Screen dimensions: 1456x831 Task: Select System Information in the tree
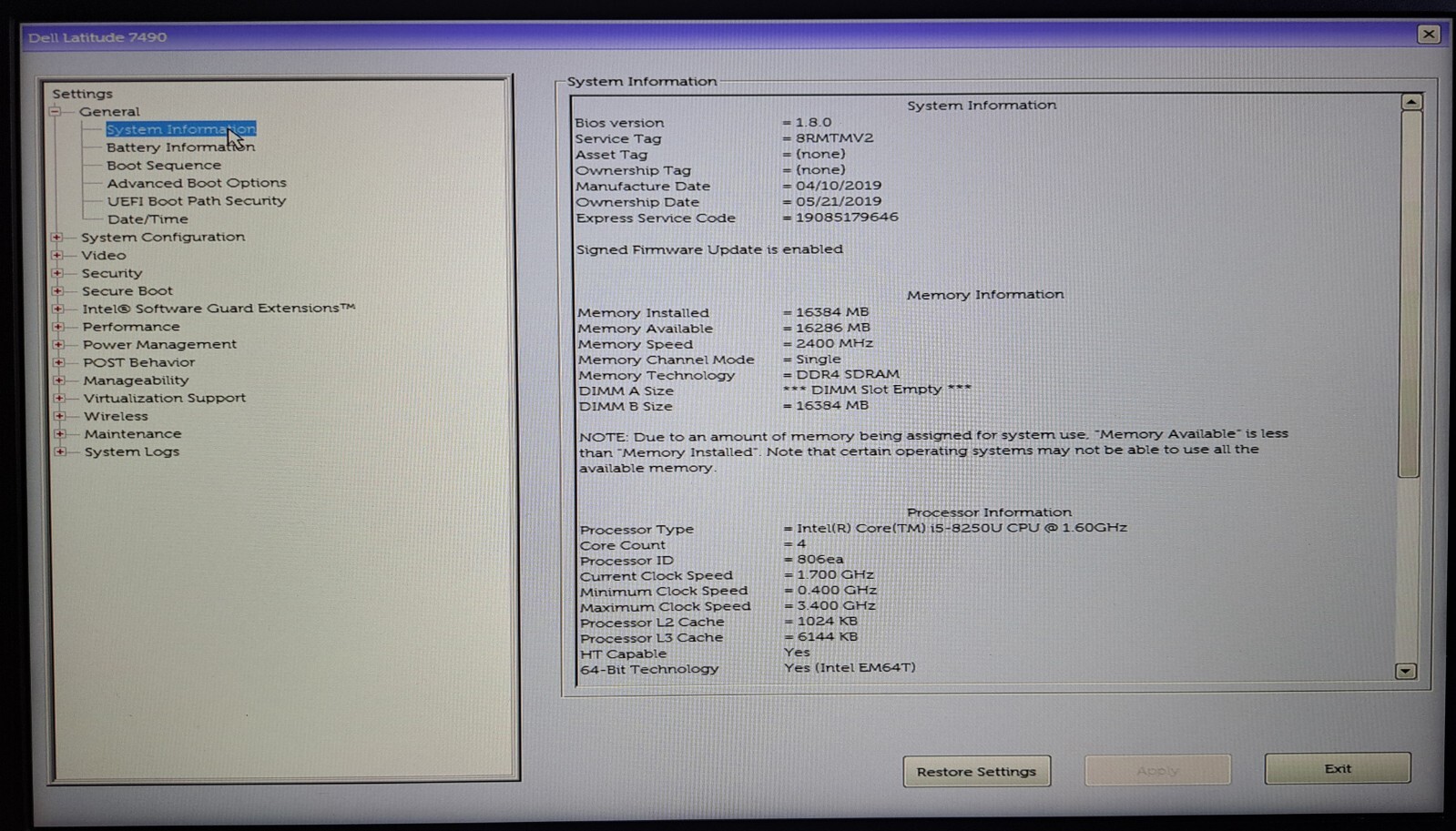[x=181, y=129]
